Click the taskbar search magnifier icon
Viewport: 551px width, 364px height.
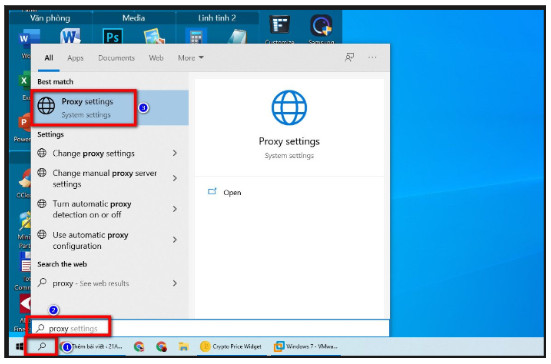pyautogui.click(x=42, y=347)
